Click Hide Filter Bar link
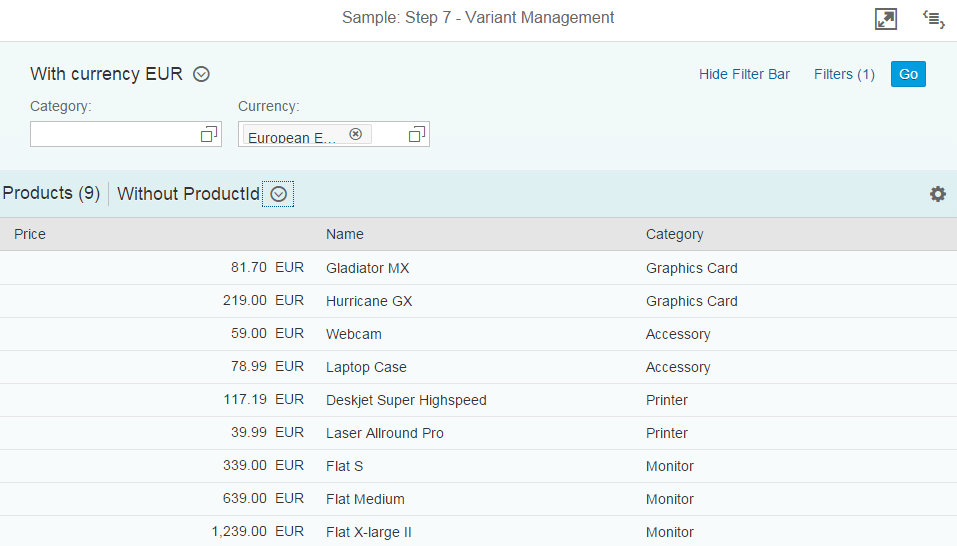957x546 pixels. click(744, 74)
